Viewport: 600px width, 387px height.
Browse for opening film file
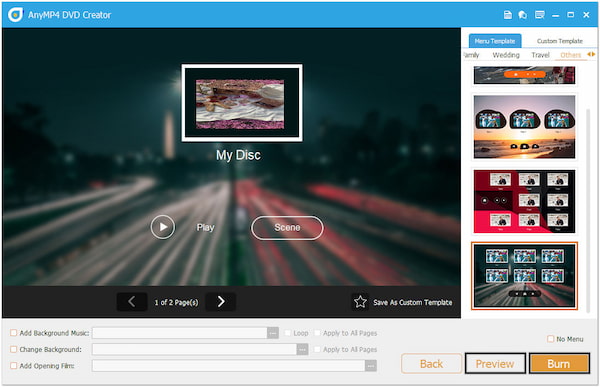pyautogui.click(x=370, y=366)
